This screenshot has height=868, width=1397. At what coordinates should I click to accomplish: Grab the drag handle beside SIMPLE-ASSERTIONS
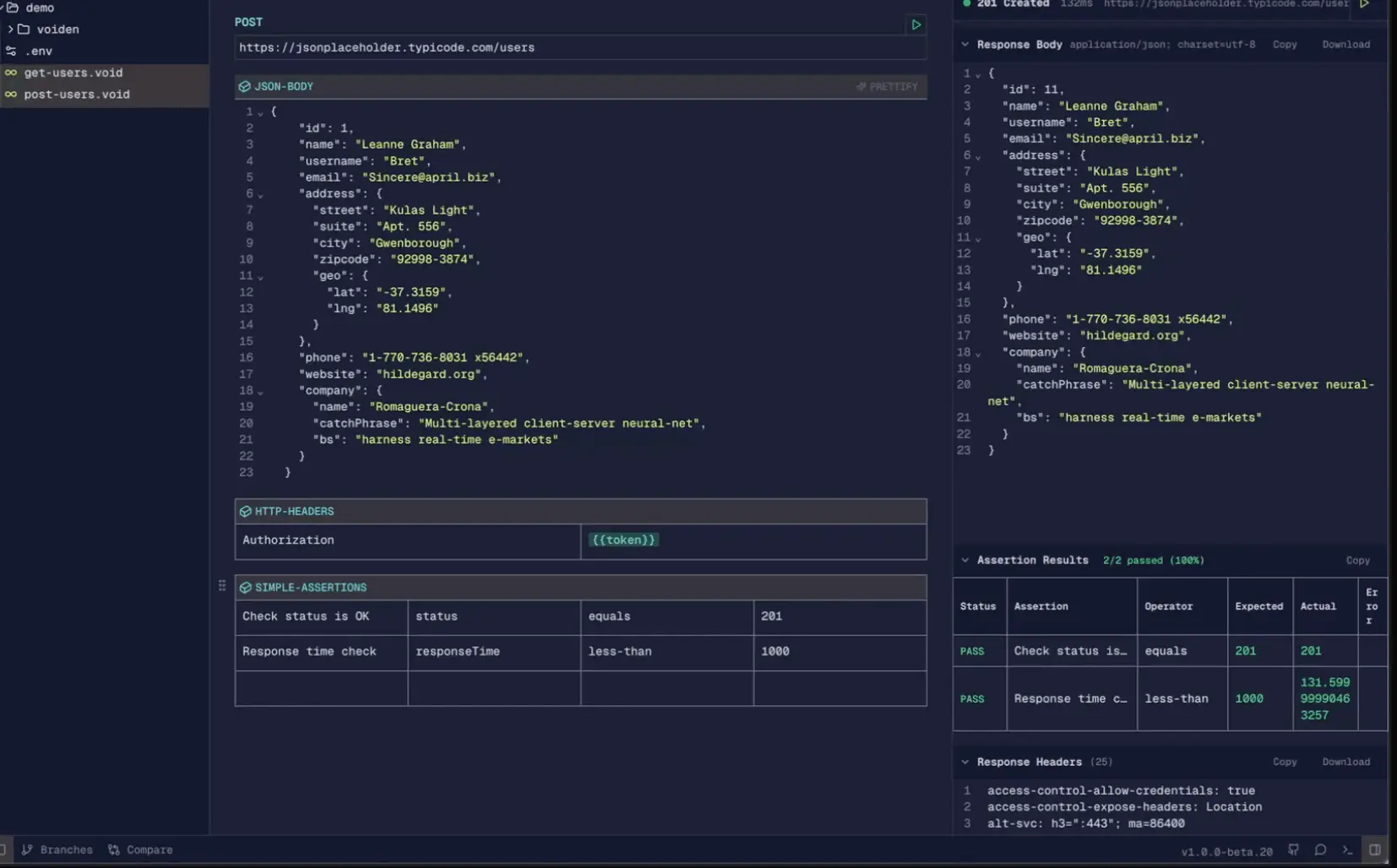222,585
